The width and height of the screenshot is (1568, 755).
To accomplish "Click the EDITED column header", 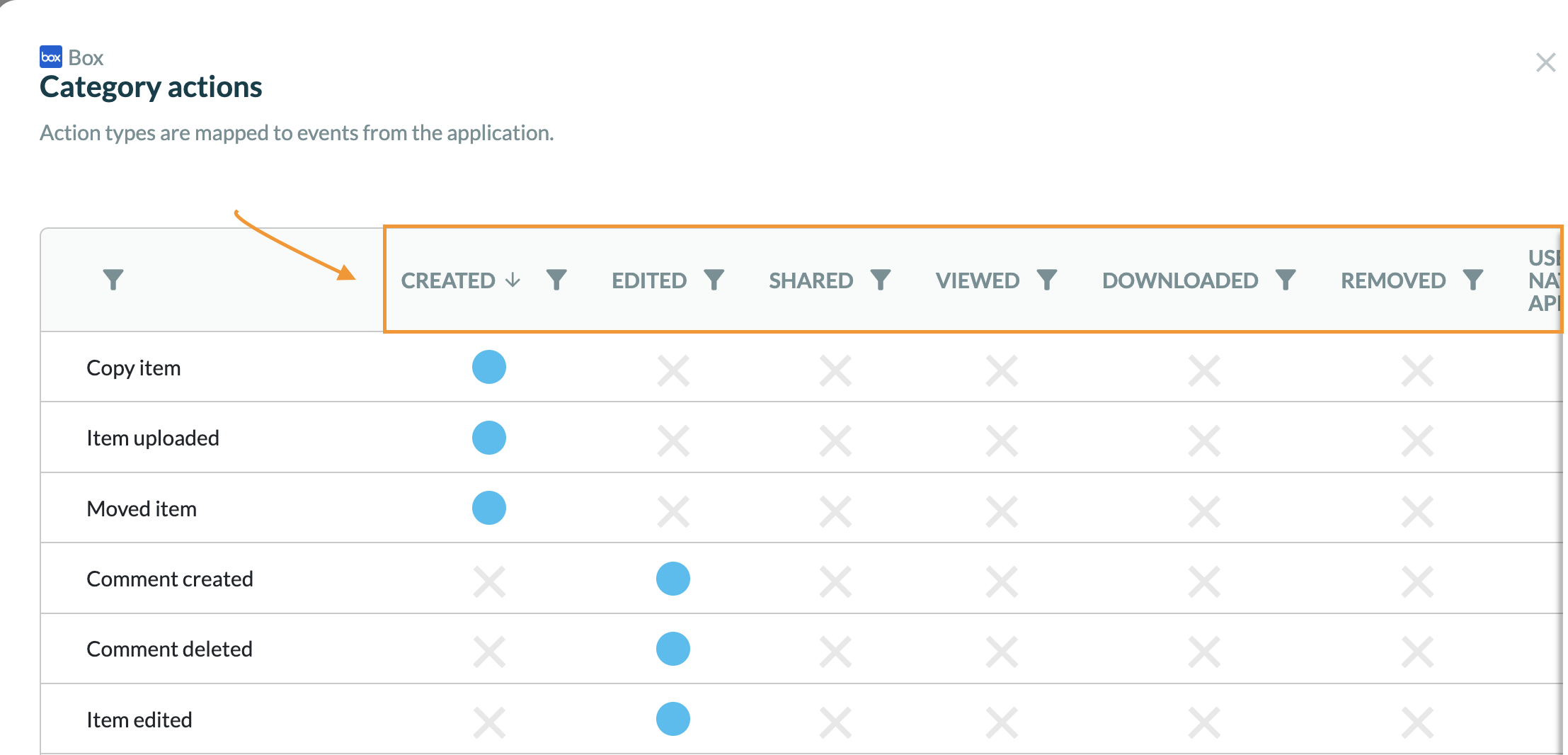I will tap(648, 280).
